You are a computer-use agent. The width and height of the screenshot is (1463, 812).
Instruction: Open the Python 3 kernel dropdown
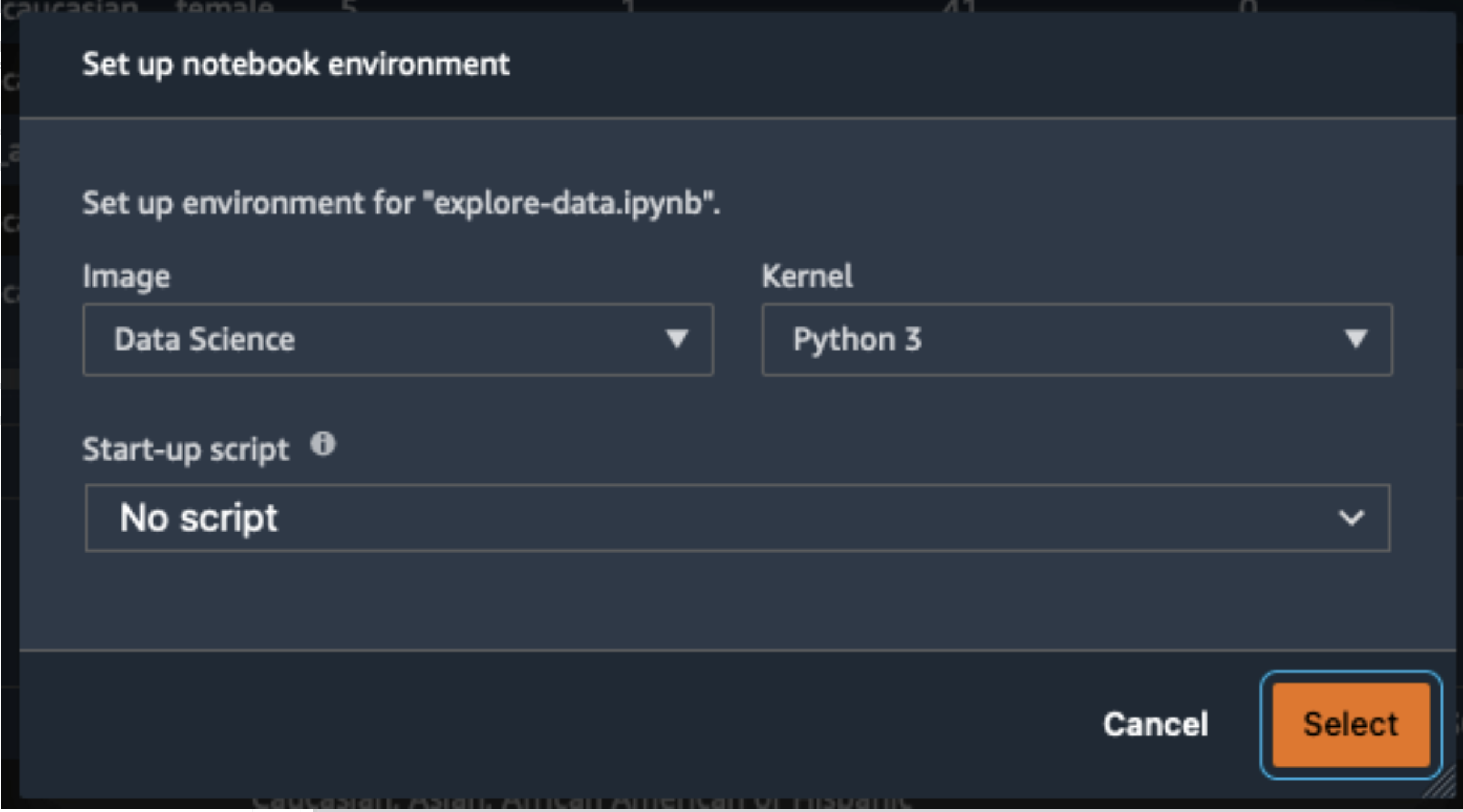point(1077,340)
